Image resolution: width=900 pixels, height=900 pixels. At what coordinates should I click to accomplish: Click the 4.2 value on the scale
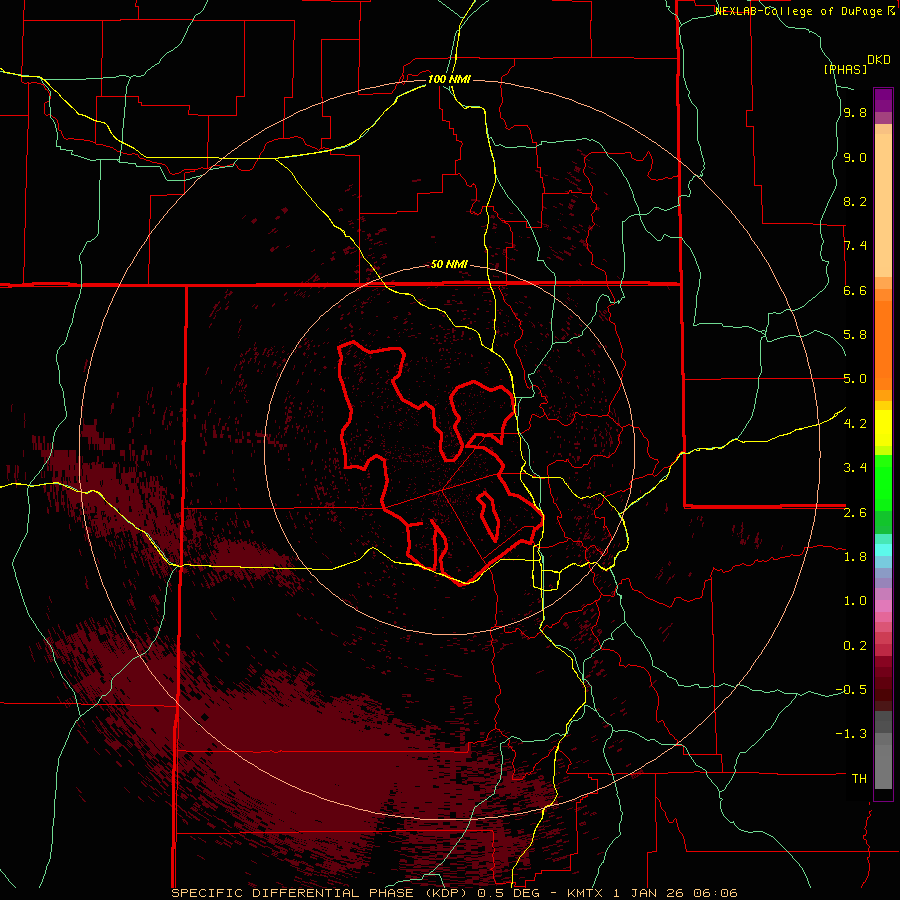pos(855,423)
